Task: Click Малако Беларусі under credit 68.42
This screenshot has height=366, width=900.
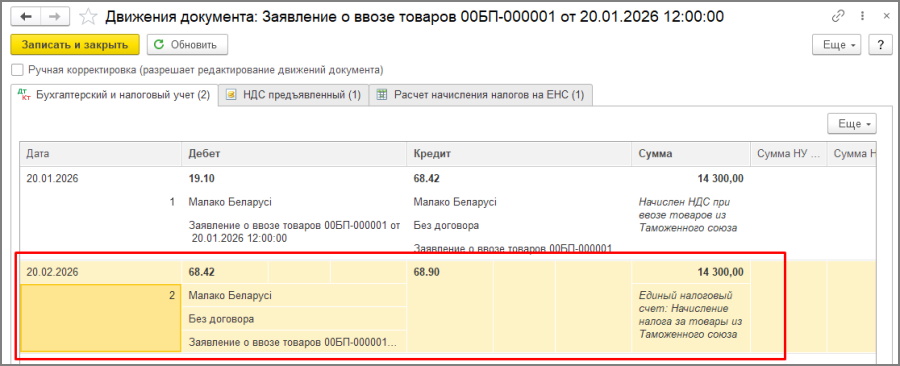Action: (x=455, y=202)
